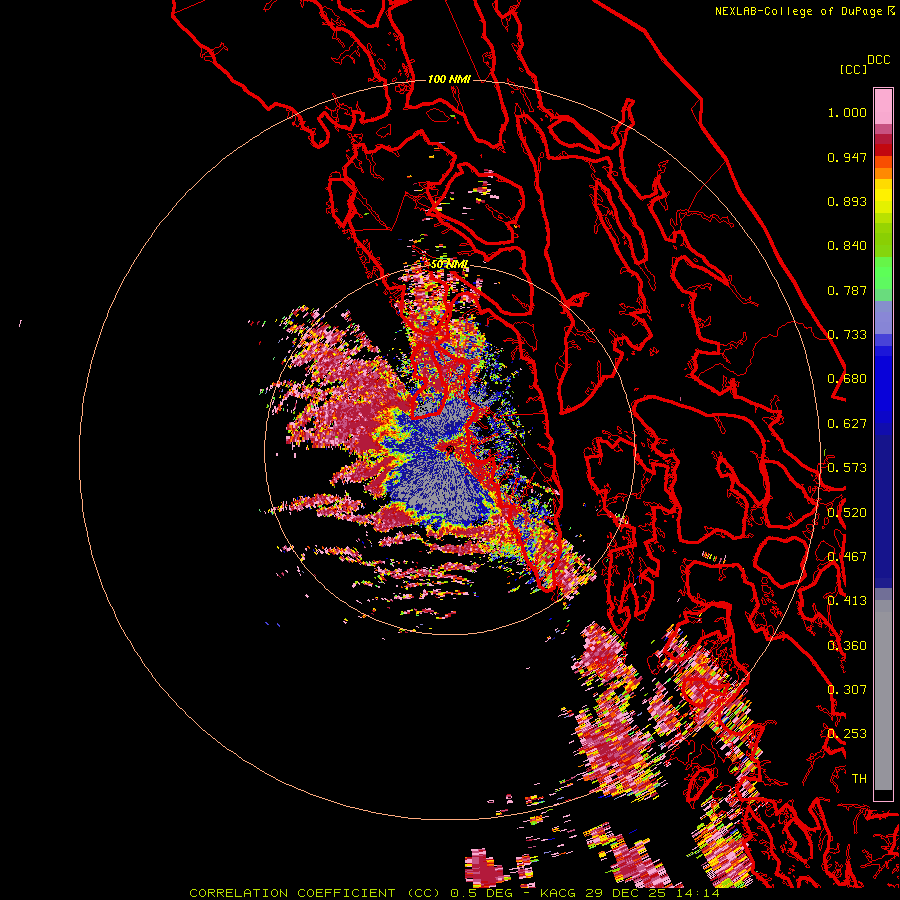
Task: Click the 0.467 scale value
Action: click(847, 557)
